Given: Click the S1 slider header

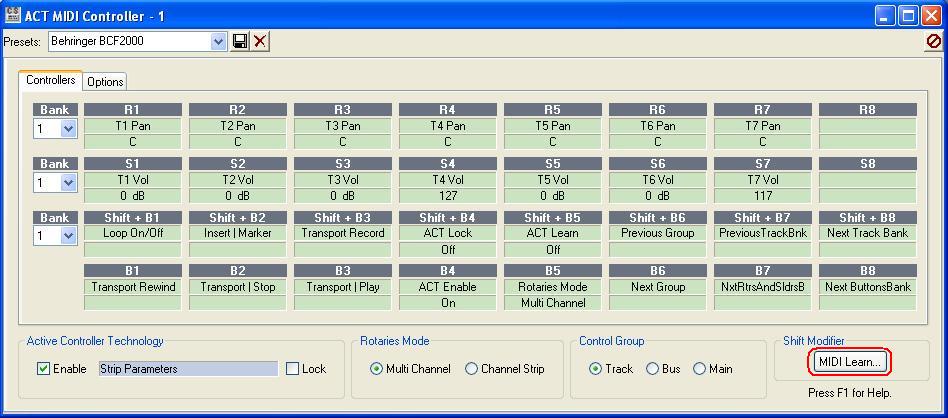Looking at the screenshot, I should pos(132,163).
